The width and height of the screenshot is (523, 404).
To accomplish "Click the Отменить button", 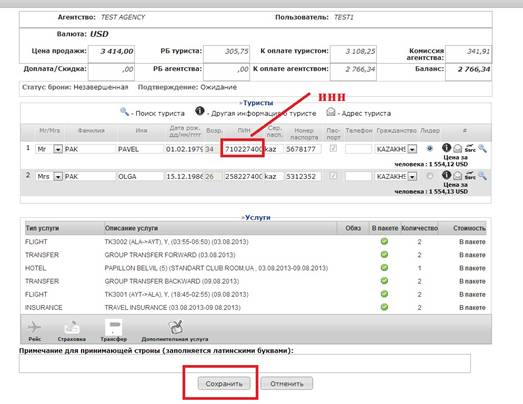I will coord(287,384).
